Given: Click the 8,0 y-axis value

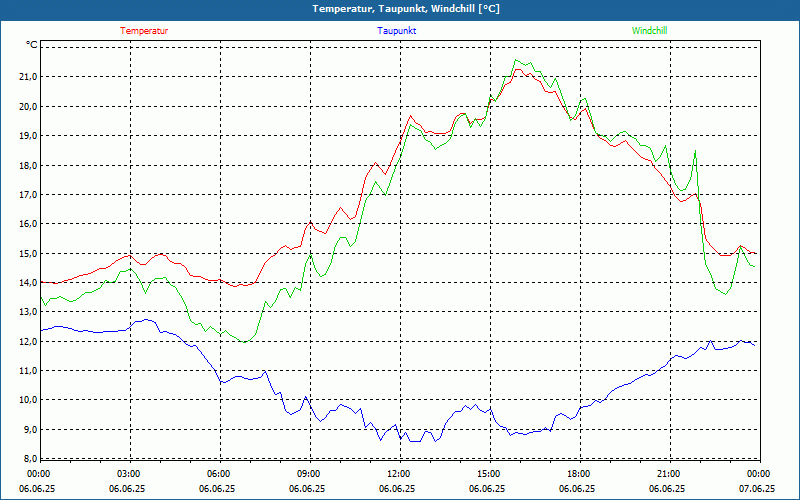Looking at the screenshot, I should 31,459.
